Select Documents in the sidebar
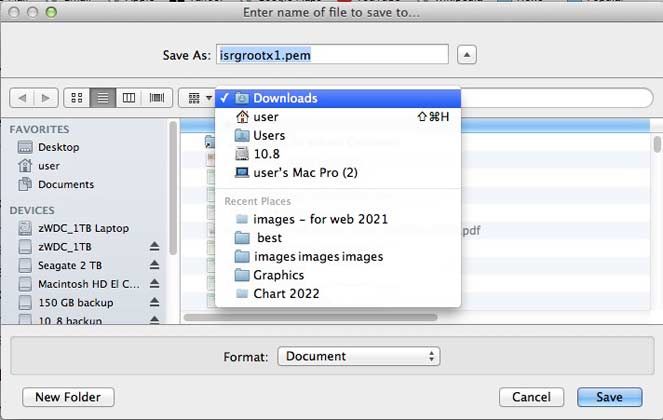 tap(66, 184)
